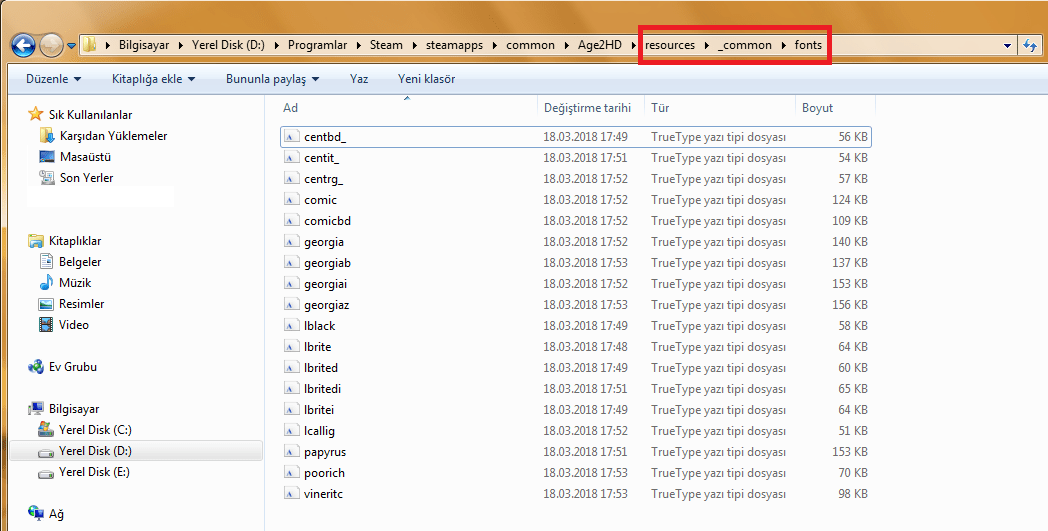Open Yerel Disk (E:) in the sidebar
This screenshot has width=1048, height=531.
[x=94, y=472]
